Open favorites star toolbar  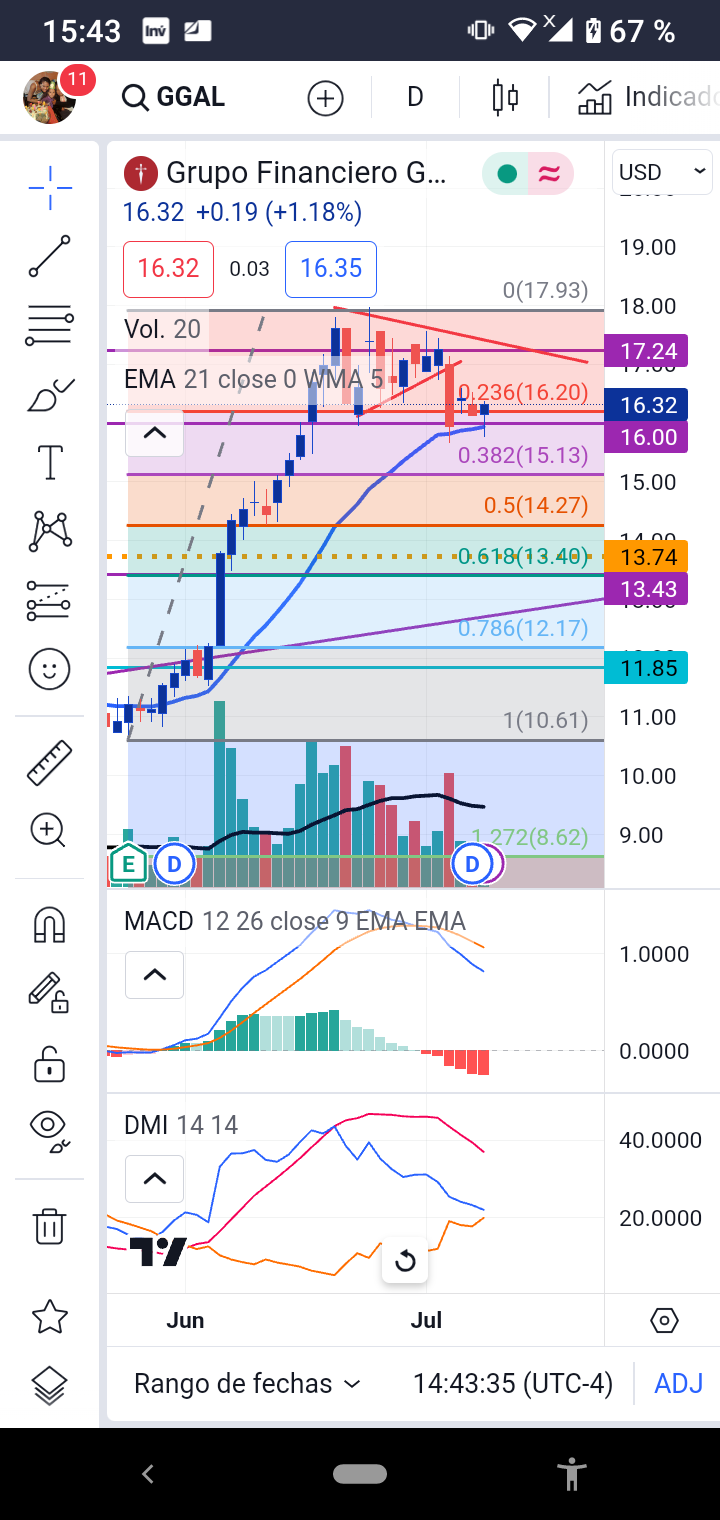pyautogui.click(x=50, y=1318)
